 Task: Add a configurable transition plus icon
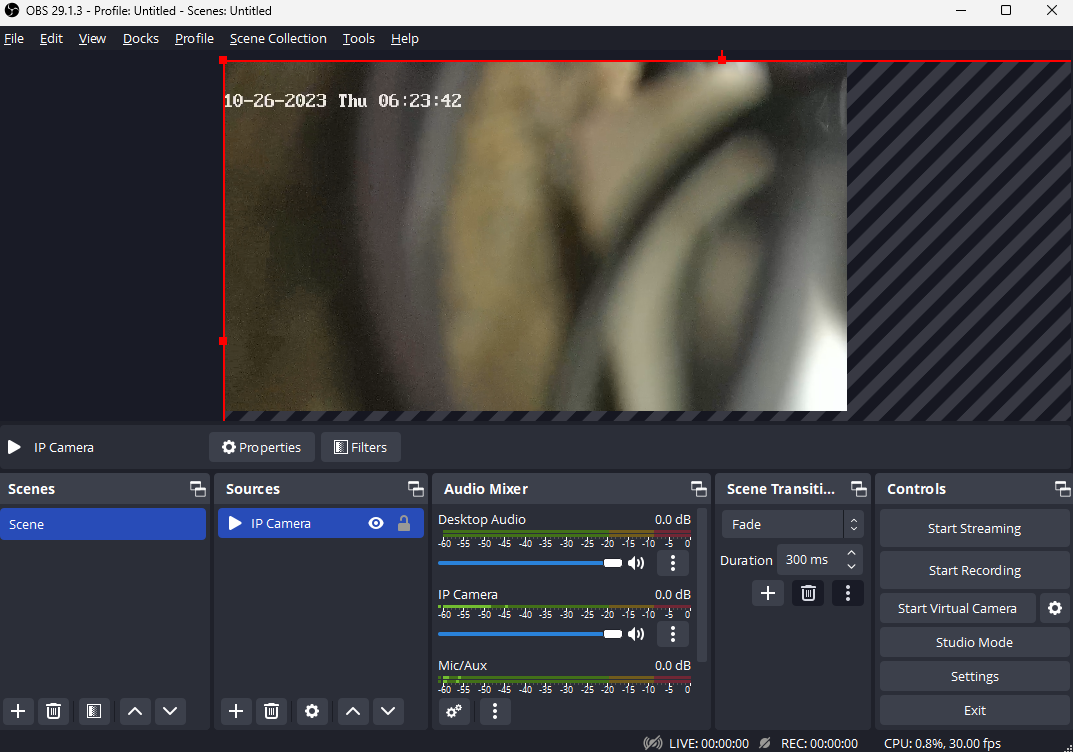(x=767, y=593)
